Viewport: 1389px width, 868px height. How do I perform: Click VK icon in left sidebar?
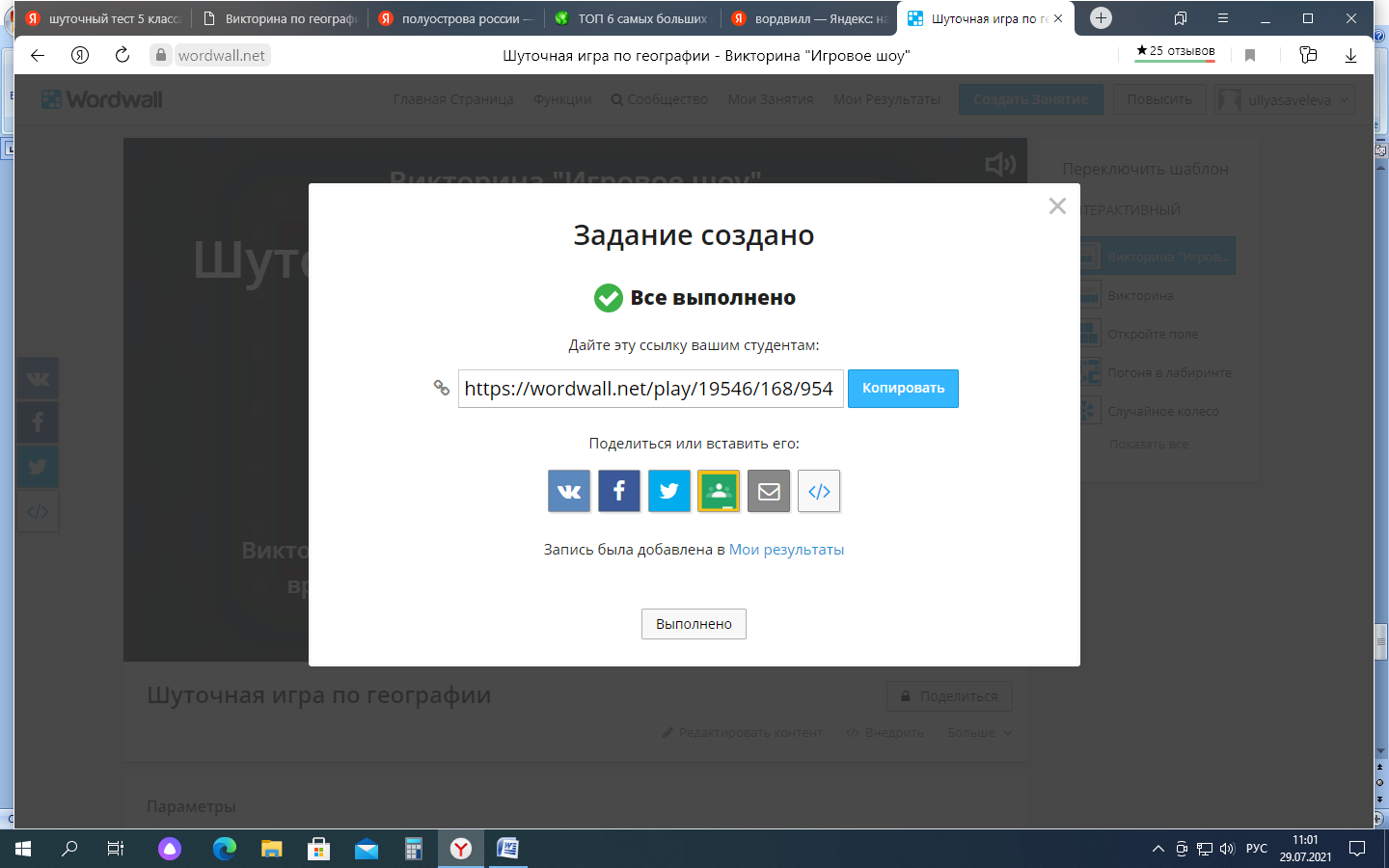pos(38,378)
